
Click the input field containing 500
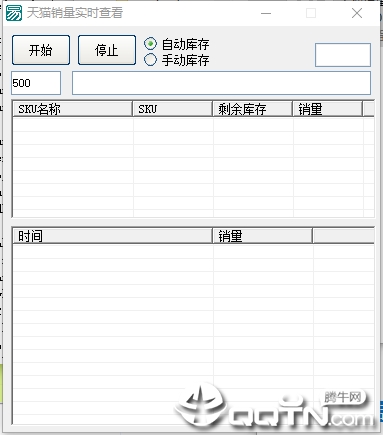[x=36, y=83]
